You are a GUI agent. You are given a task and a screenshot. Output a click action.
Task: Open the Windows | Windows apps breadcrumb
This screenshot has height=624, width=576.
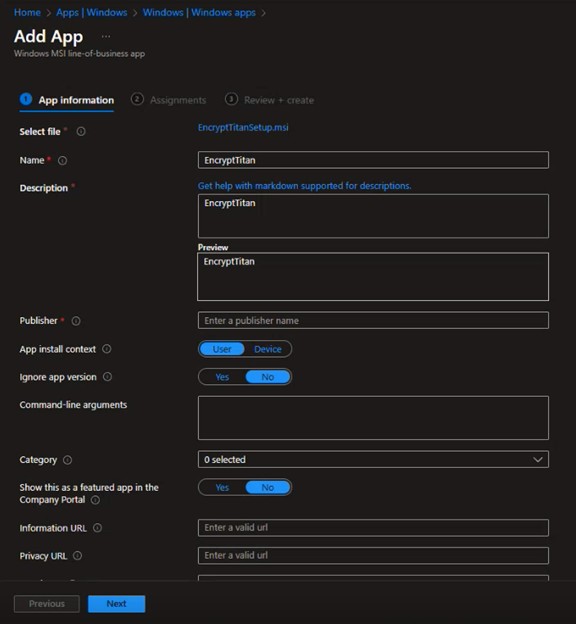199,13
